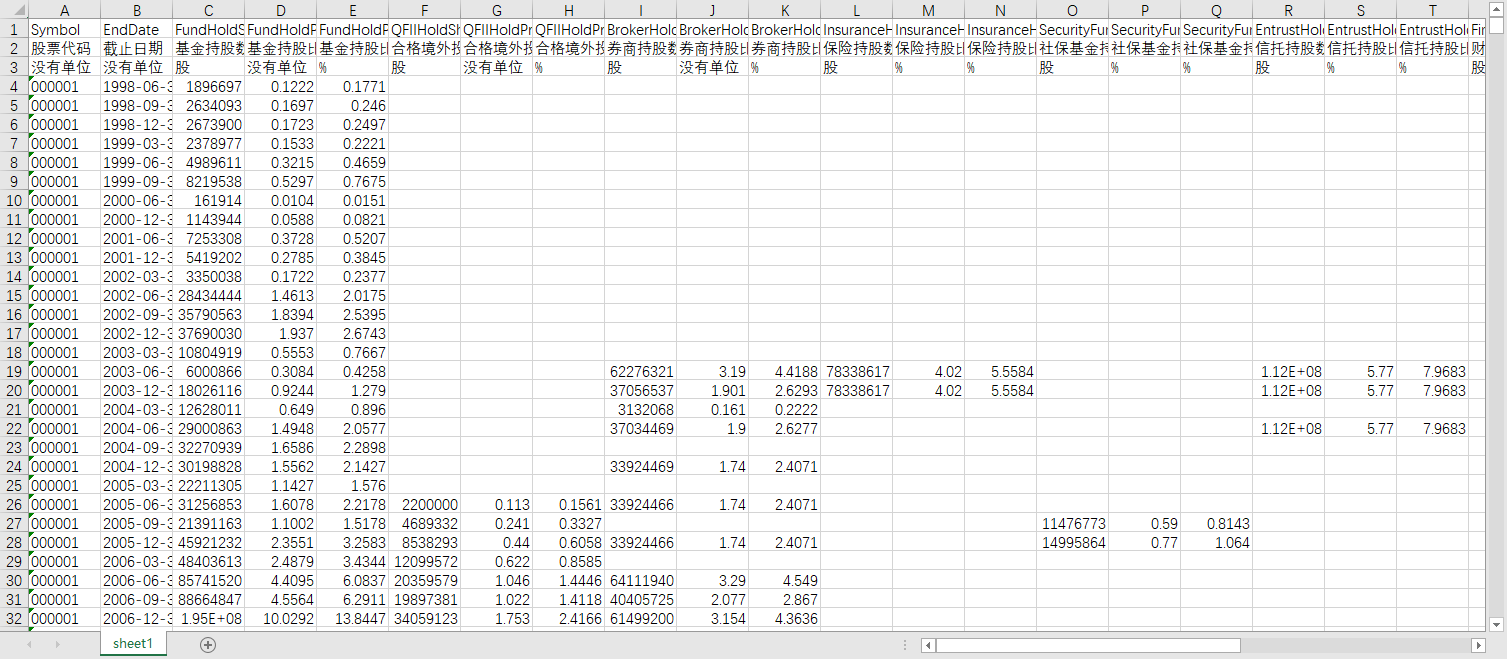Select cell containing 2200000

pyautogui.click(x=425, y=504)
